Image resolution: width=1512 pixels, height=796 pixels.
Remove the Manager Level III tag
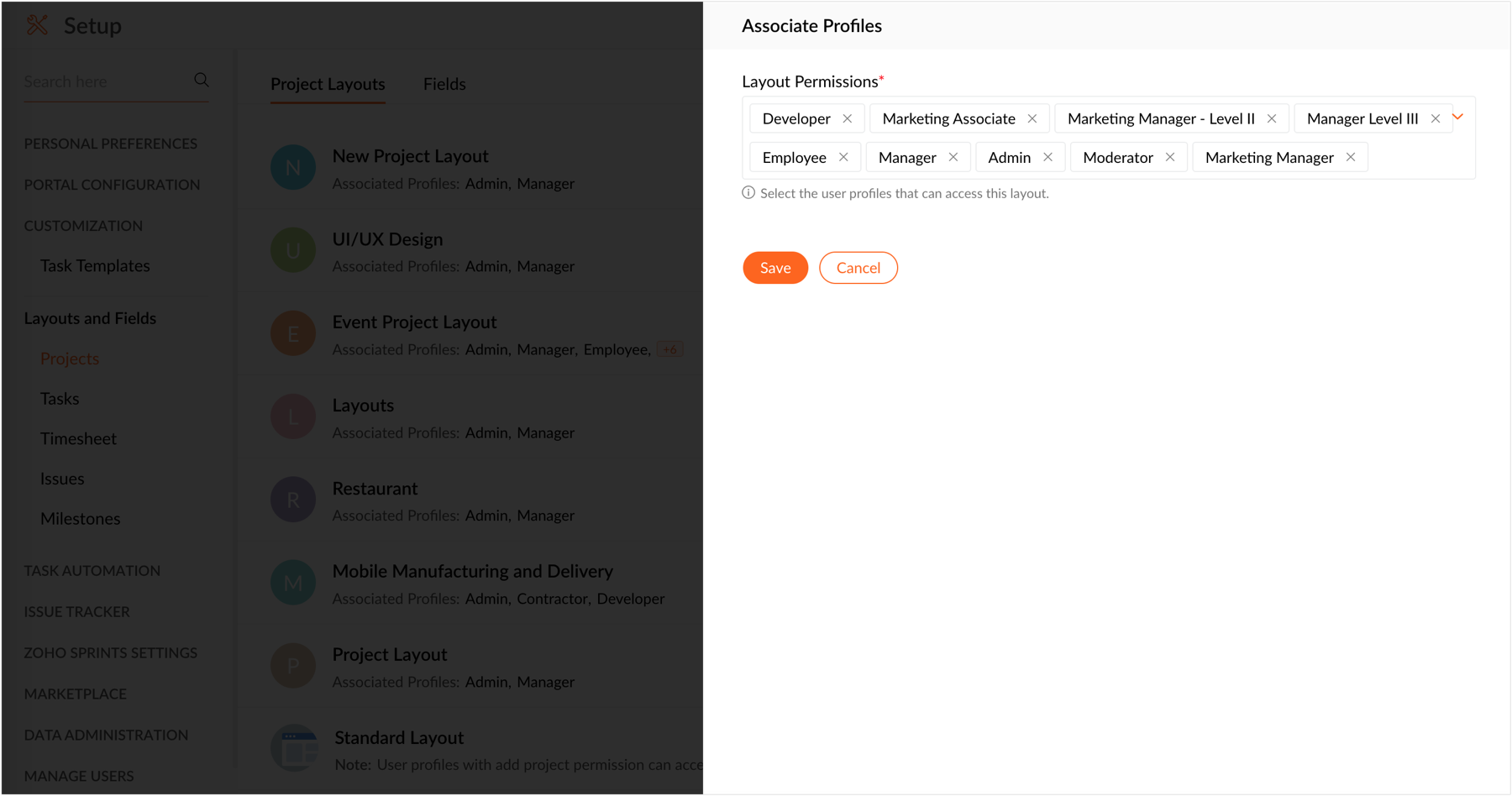1436,118
